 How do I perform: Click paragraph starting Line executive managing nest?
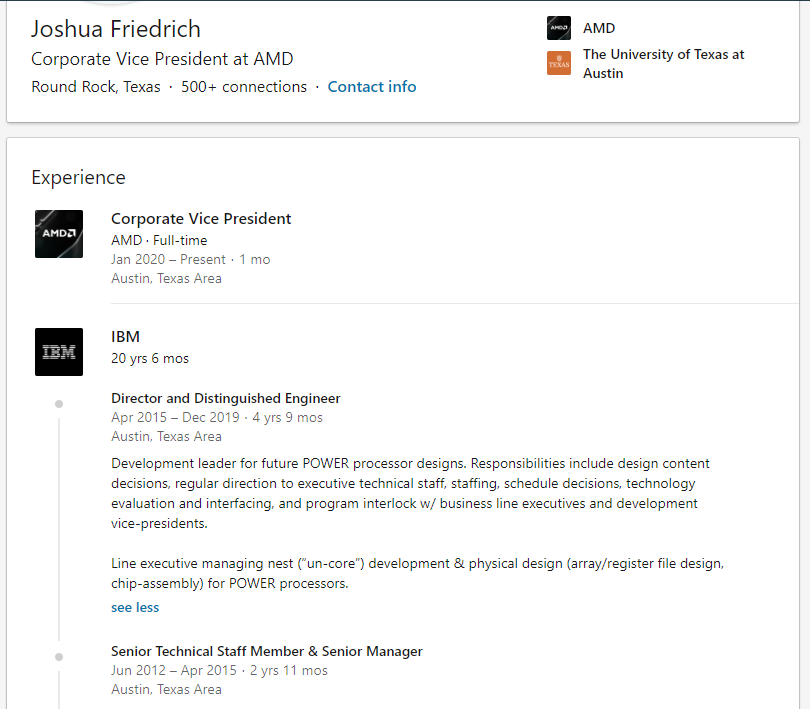pyautogui.click(x=417, y=573)
